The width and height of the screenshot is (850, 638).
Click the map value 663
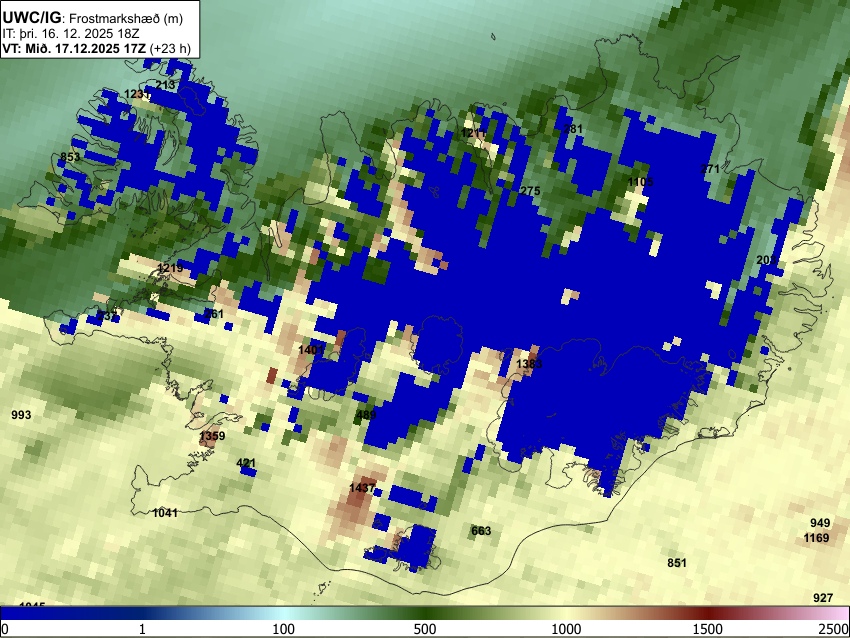481,531
